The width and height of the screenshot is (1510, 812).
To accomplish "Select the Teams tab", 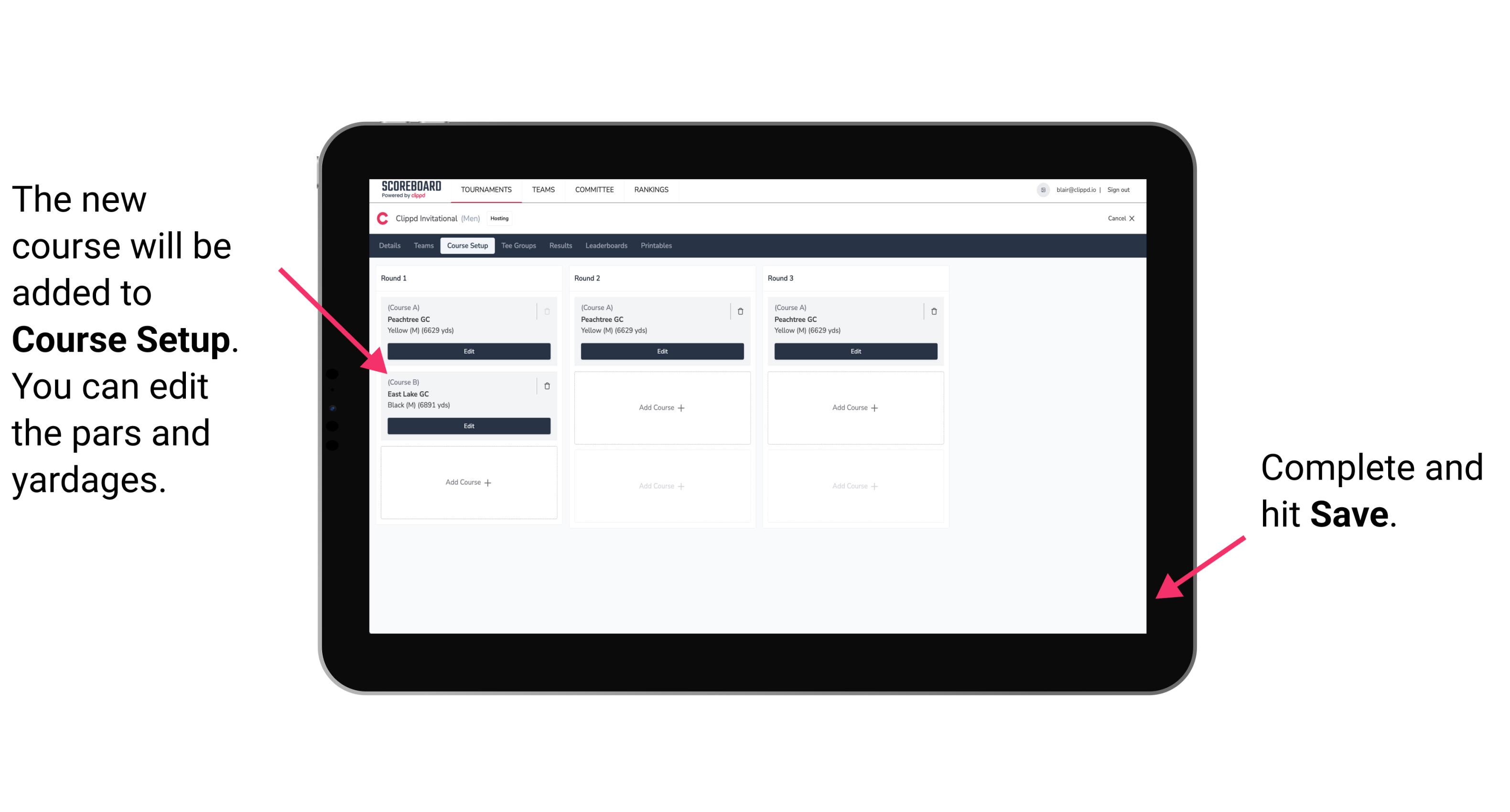I will [423, 246].
